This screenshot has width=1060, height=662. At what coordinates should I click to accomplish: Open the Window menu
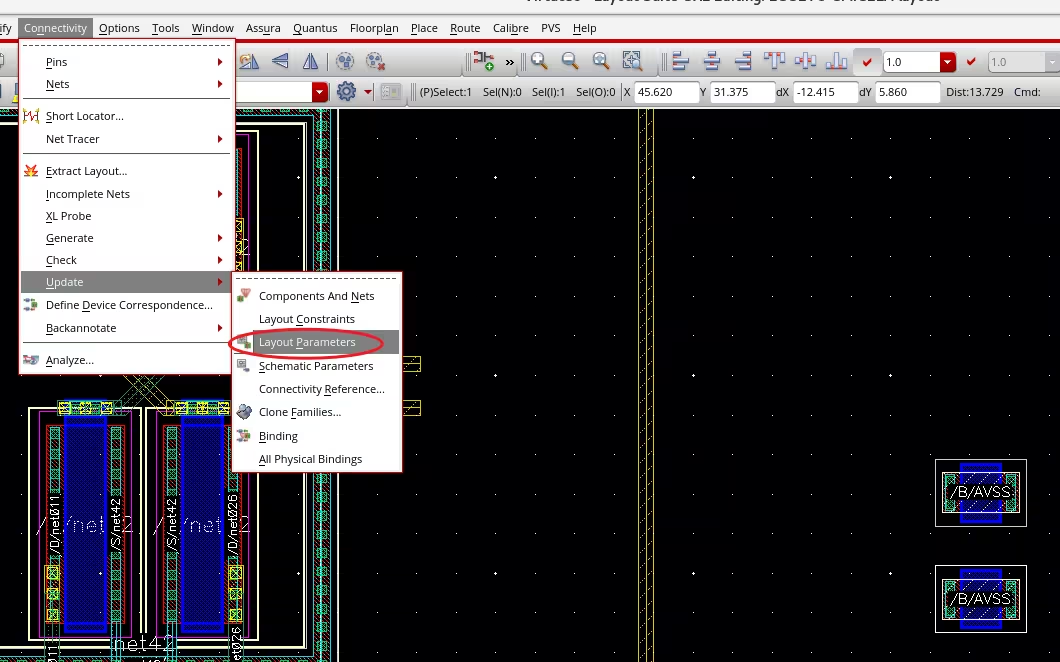(212, 28)
